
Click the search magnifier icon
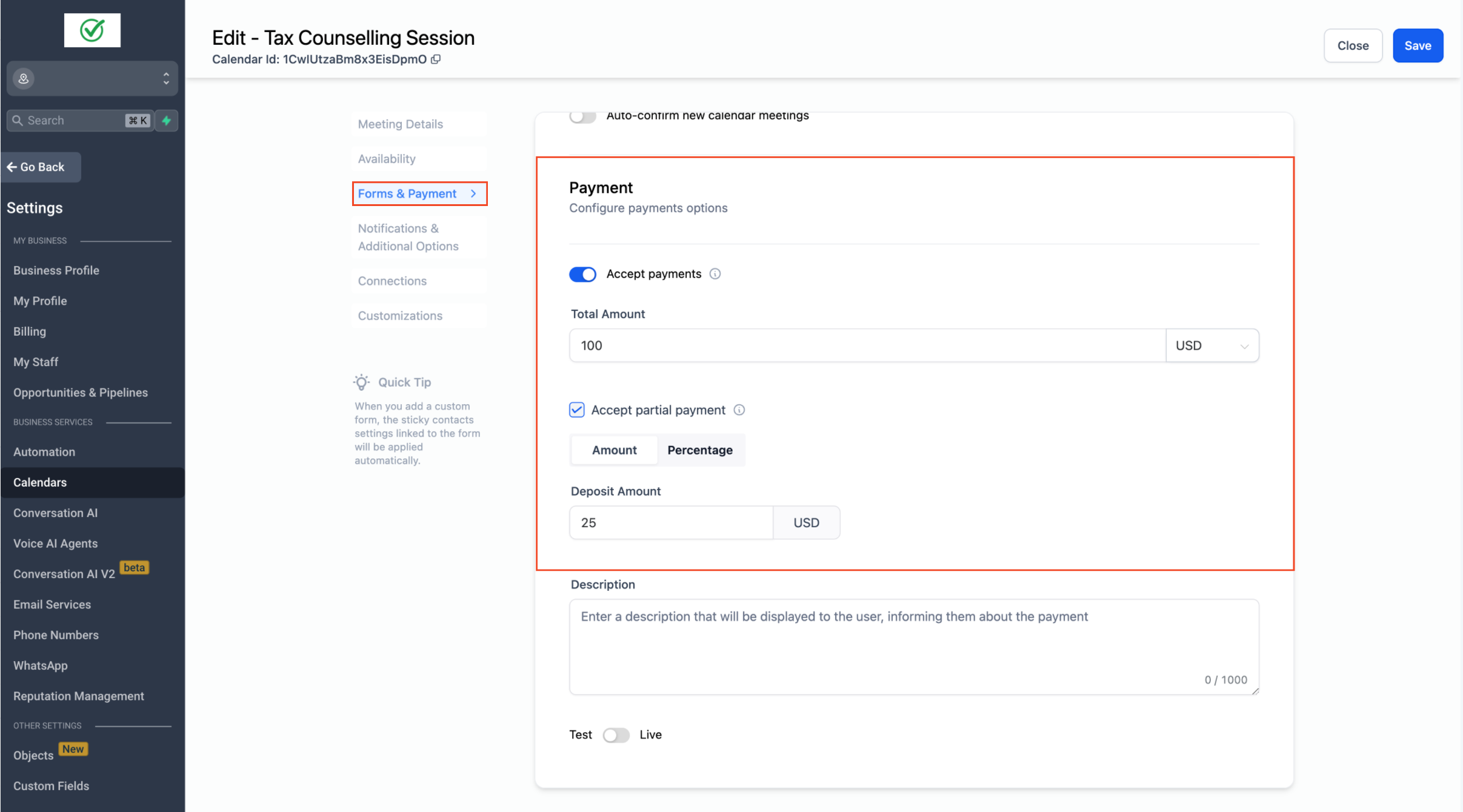coord(18,121)
